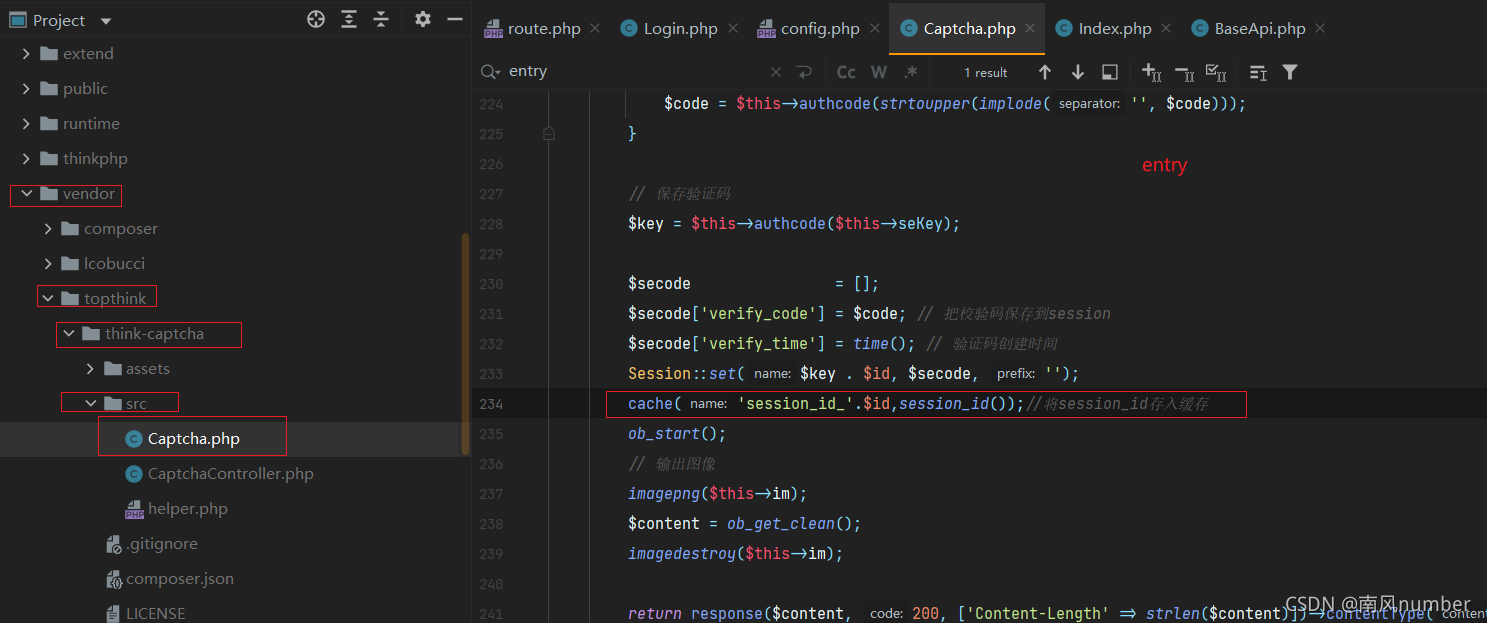Expand the extend folder
Viewport: 1487px width, 623px height.
27,54
